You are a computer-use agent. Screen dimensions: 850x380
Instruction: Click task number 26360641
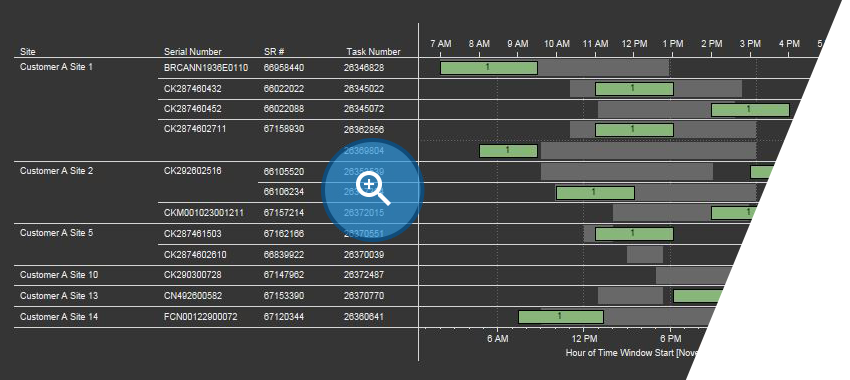click(364, 317)
